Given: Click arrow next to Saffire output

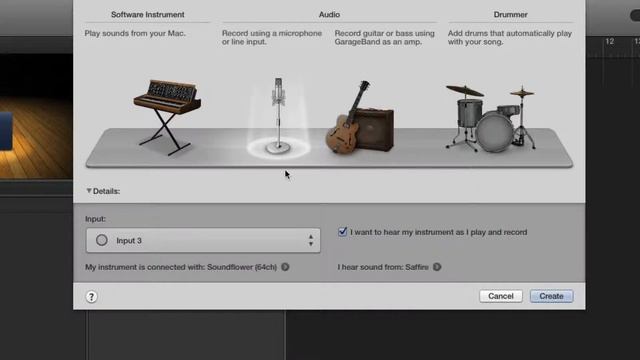Looking at the screenshot, I should tap(437, 267).
